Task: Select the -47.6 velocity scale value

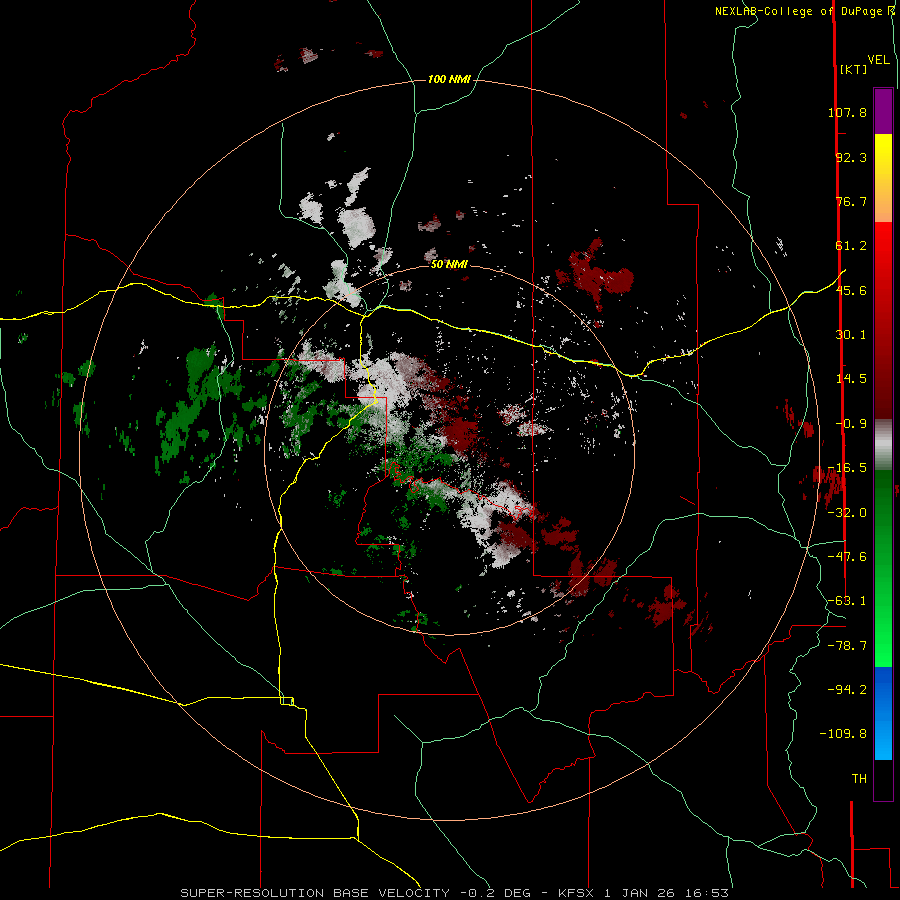Action: [847, 557]
